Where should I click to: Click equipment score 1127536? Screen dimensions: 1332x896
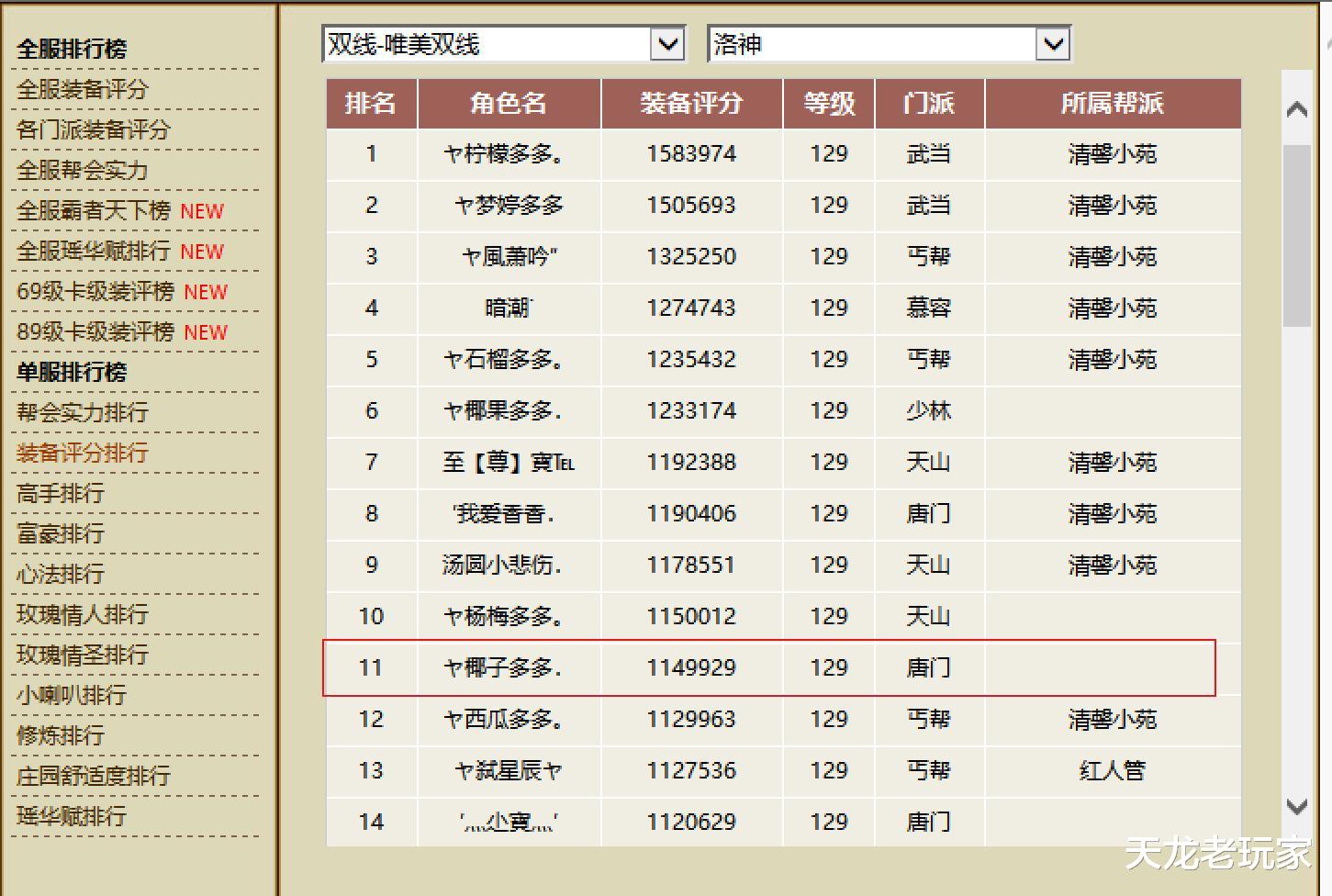[x=691, y=771]
